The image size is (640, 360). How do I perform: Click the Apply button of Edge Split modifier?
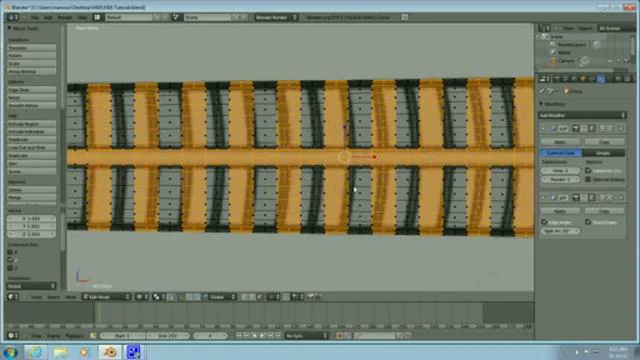point(560,211)
